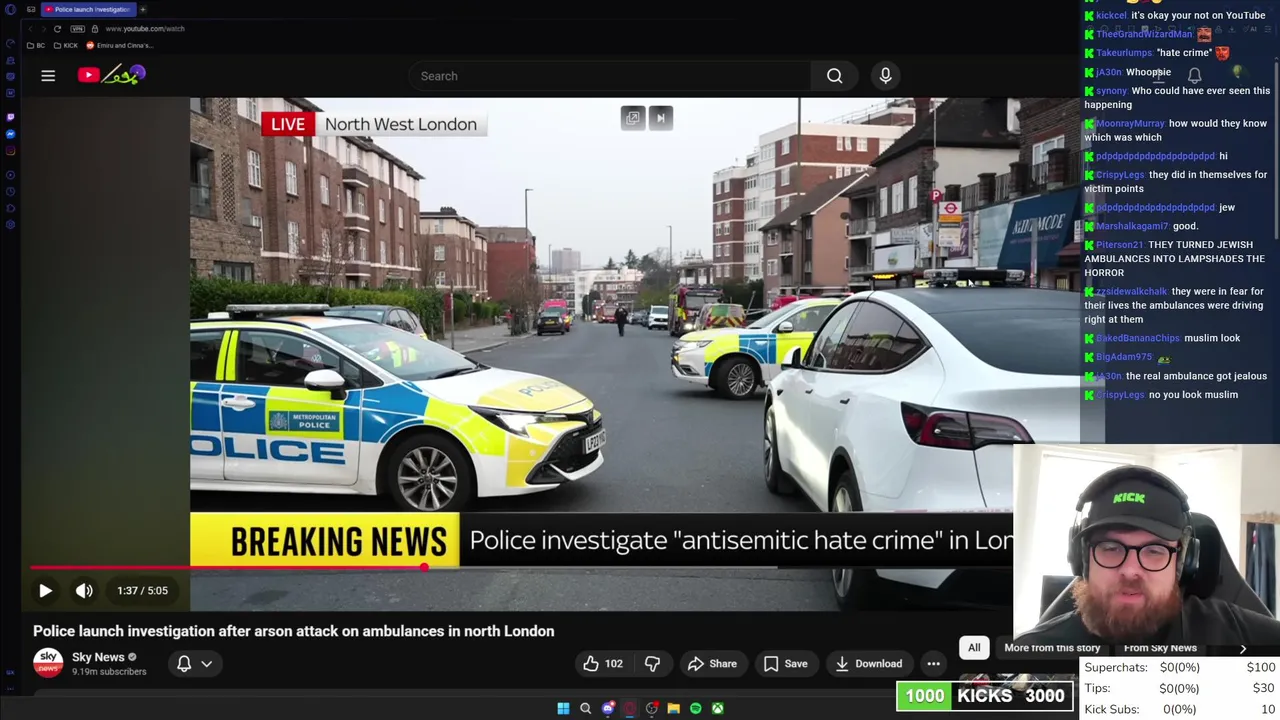Open Windows taskbar search

click(585, 709)
